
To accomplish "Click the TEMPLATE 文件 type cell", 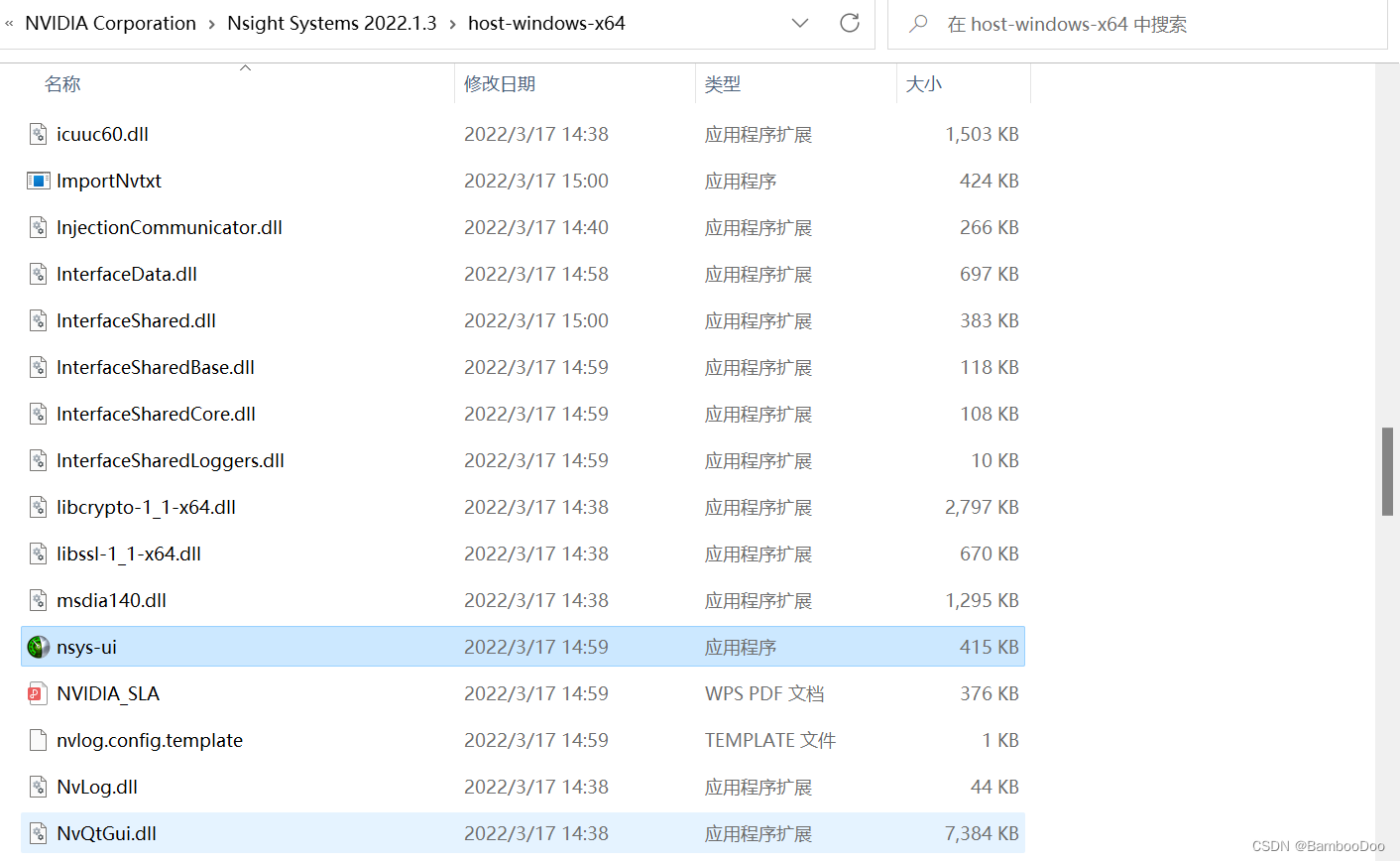I will [770, 740].
